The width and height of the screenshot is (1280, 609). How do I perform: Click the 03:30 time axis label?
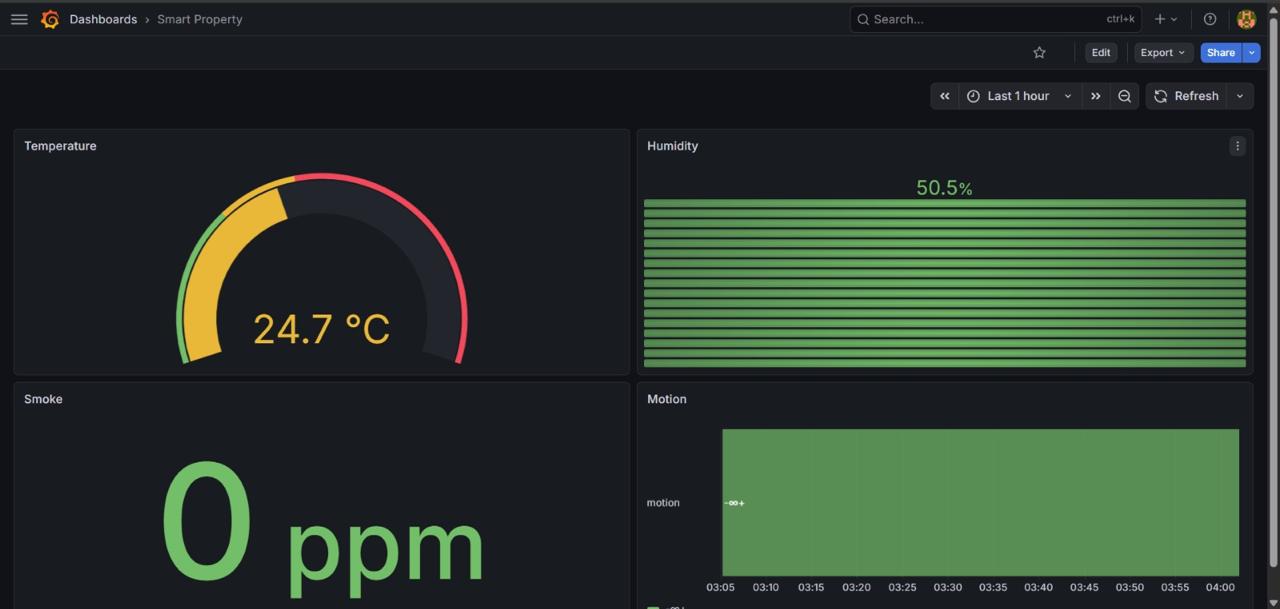click(x=947, y=588)
